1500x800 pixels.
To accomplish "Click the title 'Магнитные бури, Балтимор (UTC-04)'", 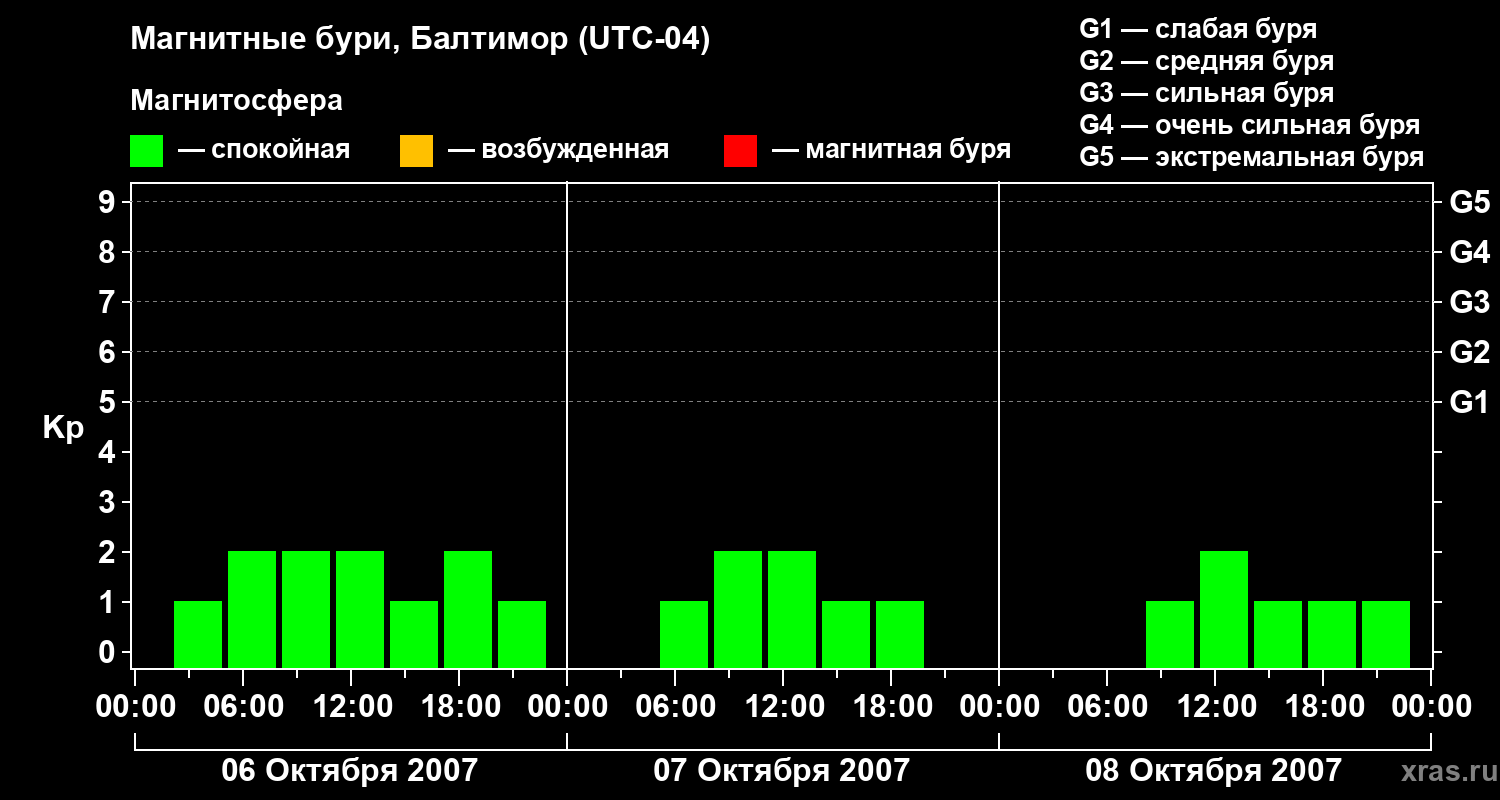I will (x=420, y=40).
